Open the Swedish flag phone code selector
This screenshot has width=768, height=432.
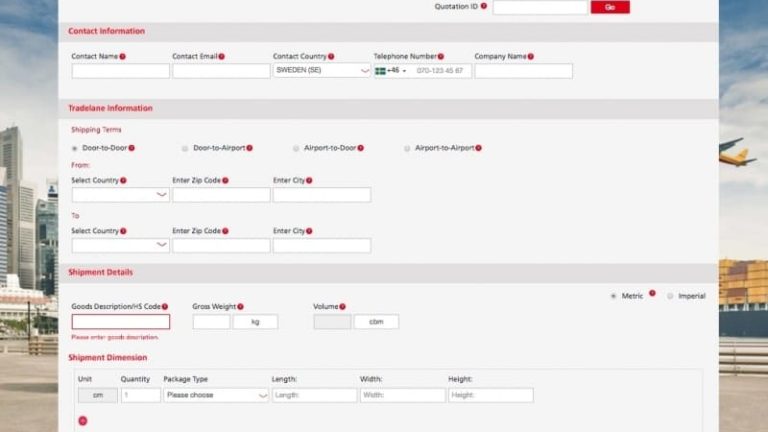tap(388, 71)
